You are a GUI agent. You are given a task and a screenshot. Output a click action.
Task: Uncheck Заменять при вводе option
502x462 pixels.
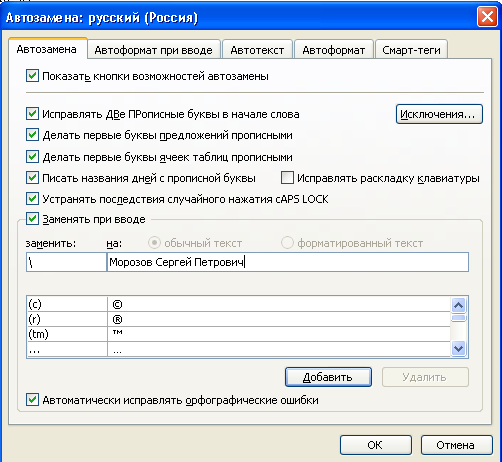click(32, 219)
